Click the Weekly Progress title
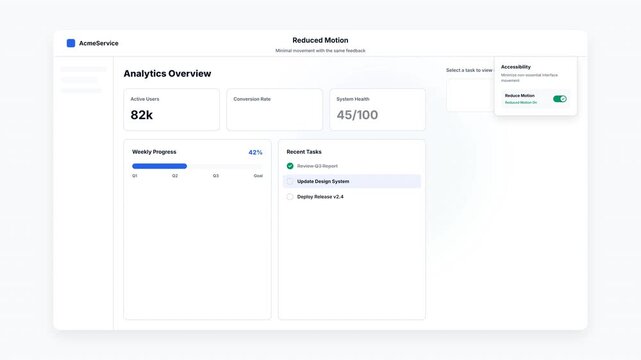This screenshot has height=360, width=641. click(x=154, y=152)
